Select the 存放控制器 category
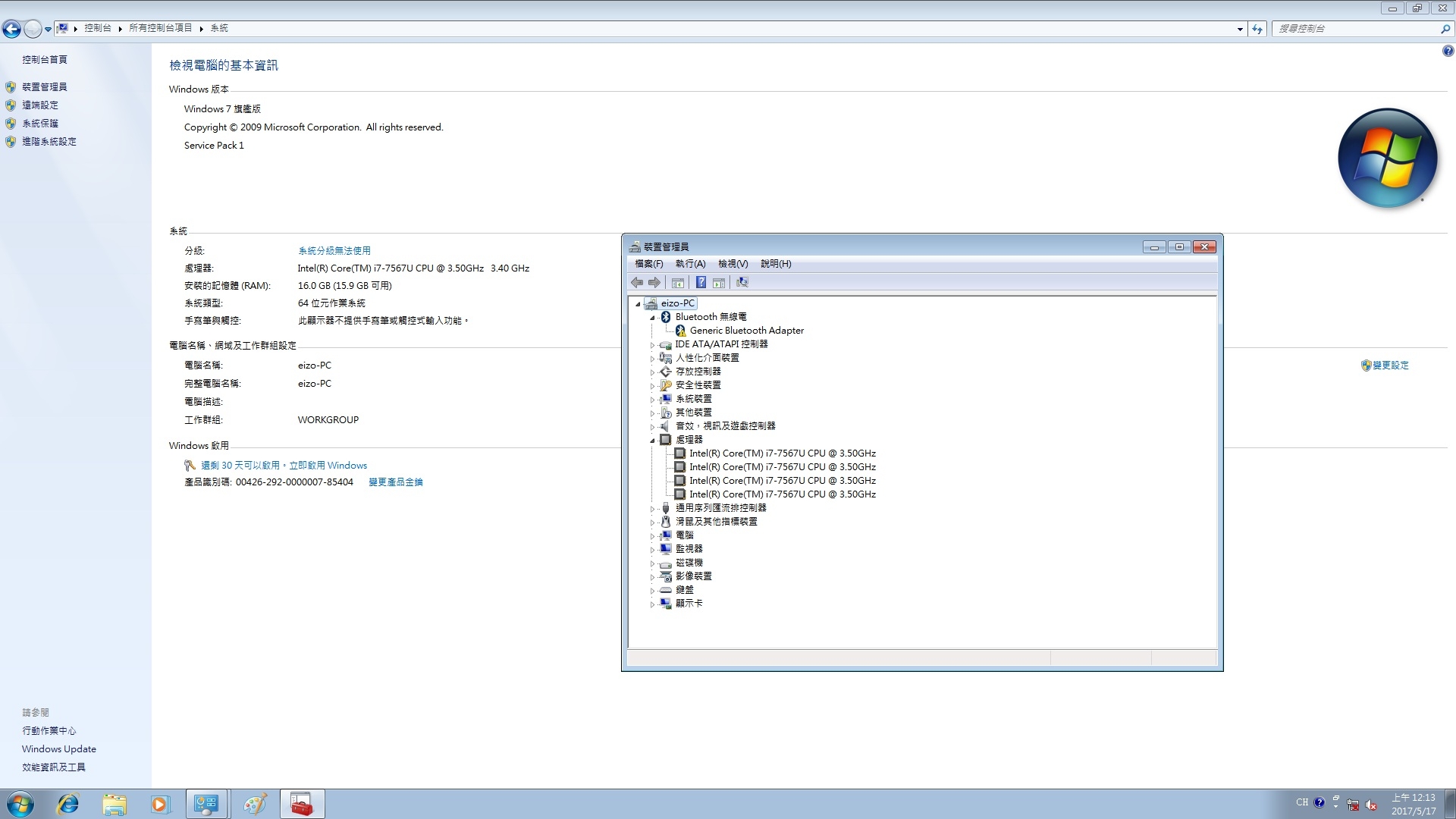 698,372
